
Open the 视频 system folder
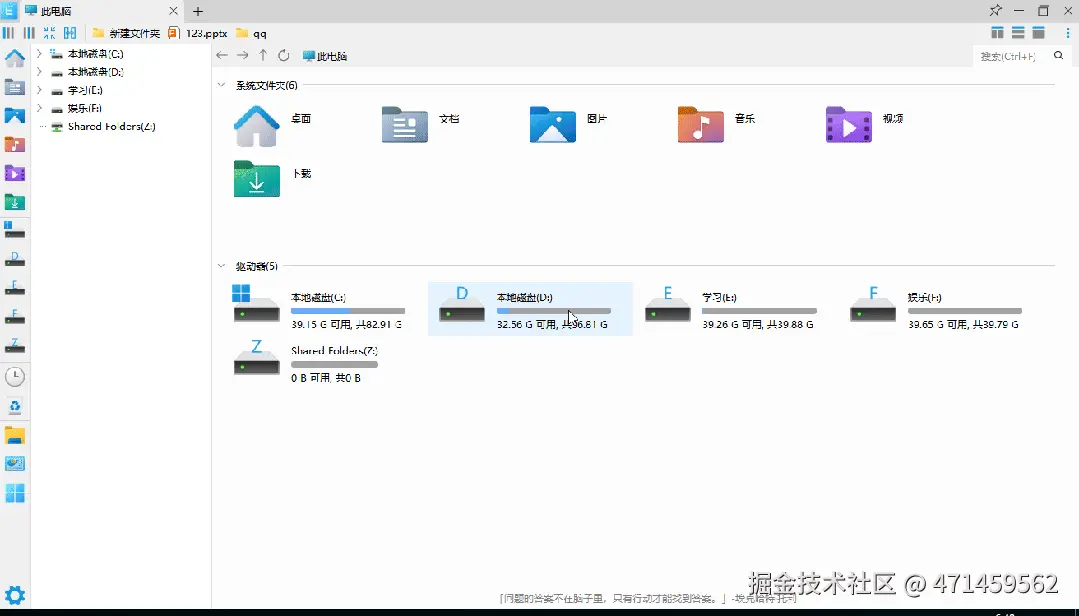864,125
